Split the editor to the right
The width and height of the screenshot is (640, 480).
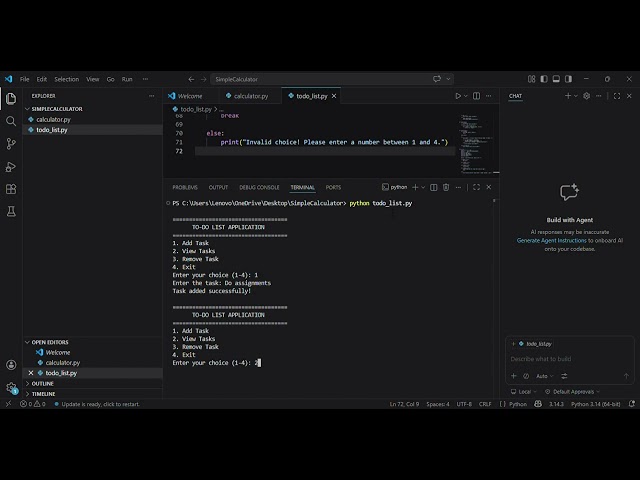[x=476, y=96]
